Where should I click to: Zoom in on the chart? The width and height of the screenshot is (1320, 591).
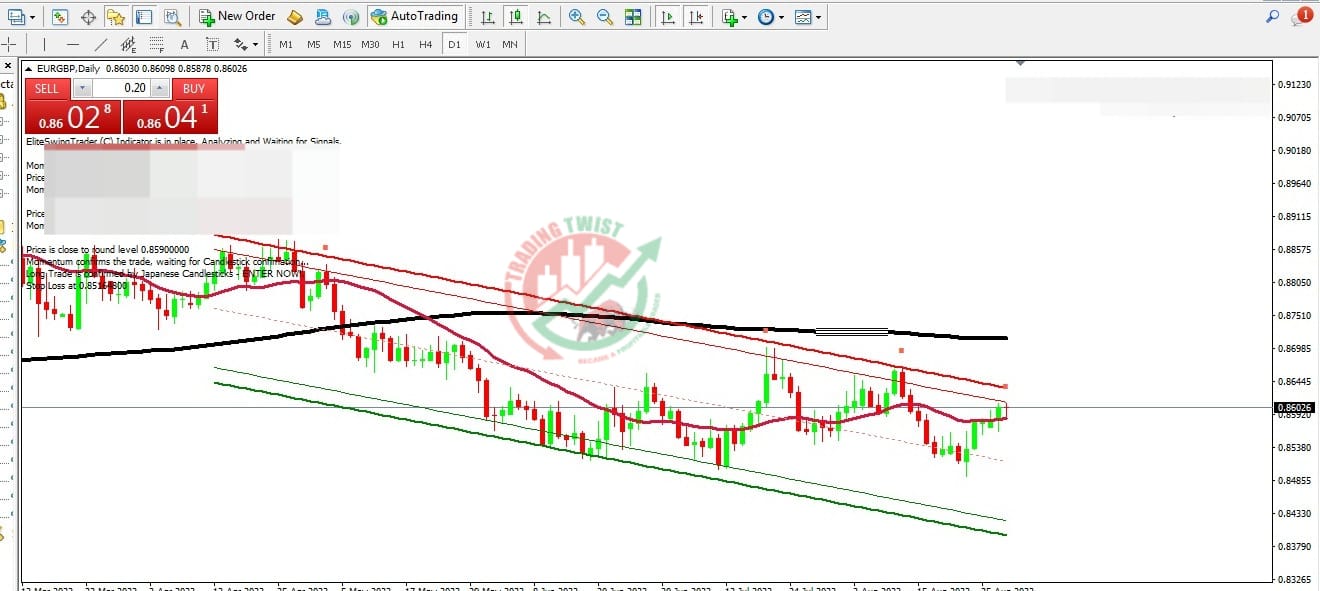tap(577, 17)
